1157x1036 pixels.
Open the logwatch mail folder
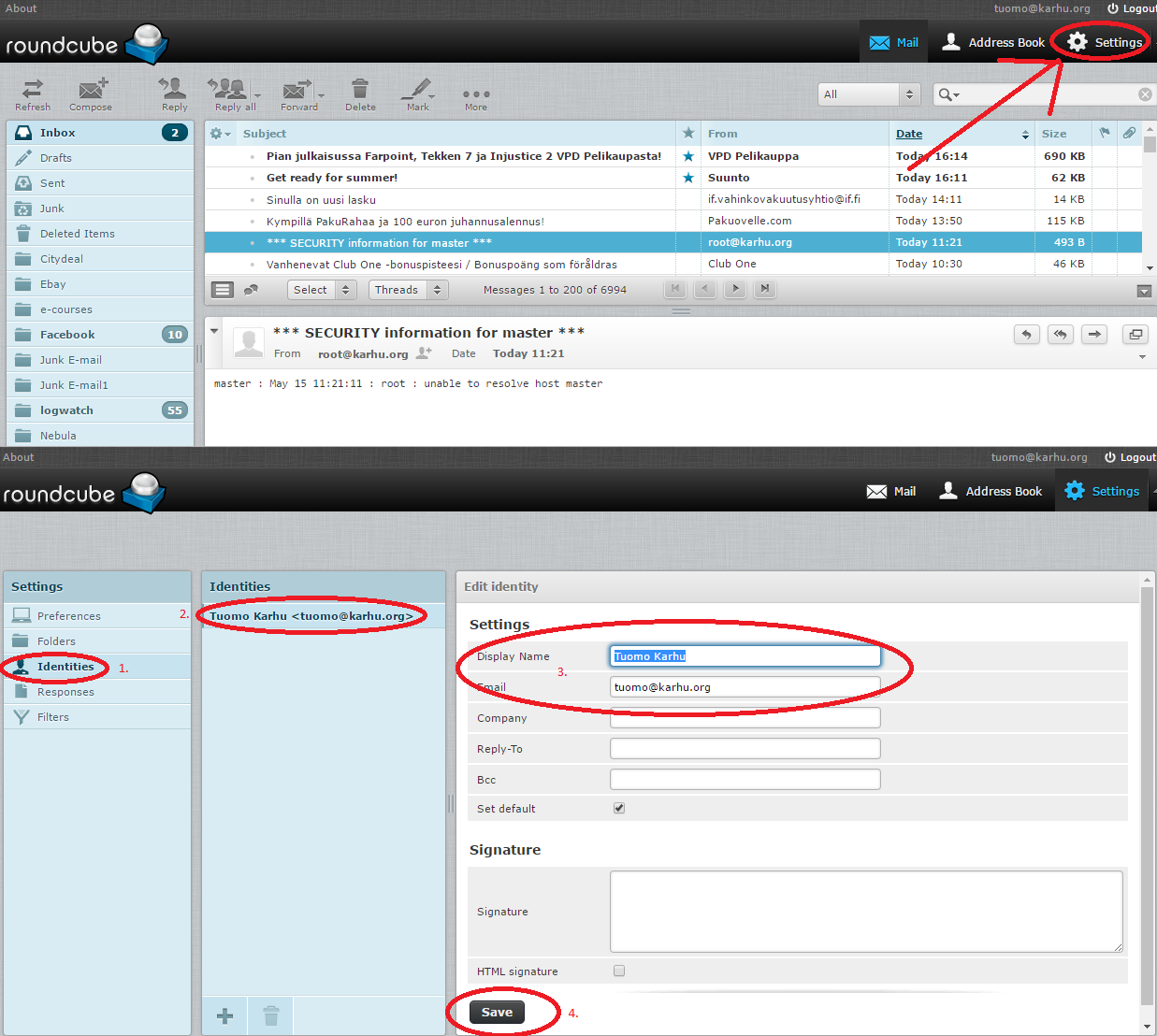[66, 410]
